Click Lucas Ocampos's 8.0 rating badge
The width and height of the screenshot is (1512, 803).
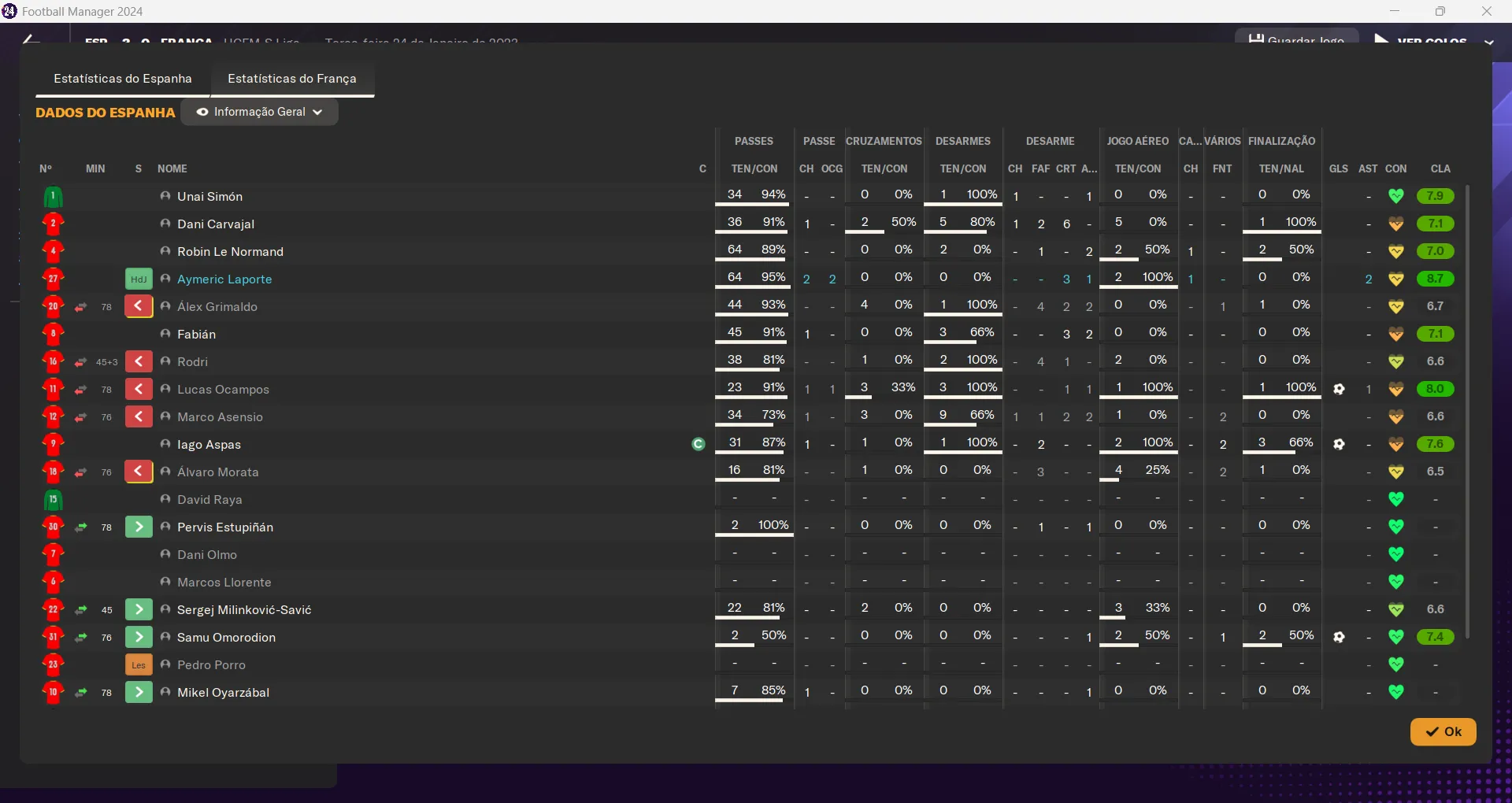click(x=1435, y=389)
